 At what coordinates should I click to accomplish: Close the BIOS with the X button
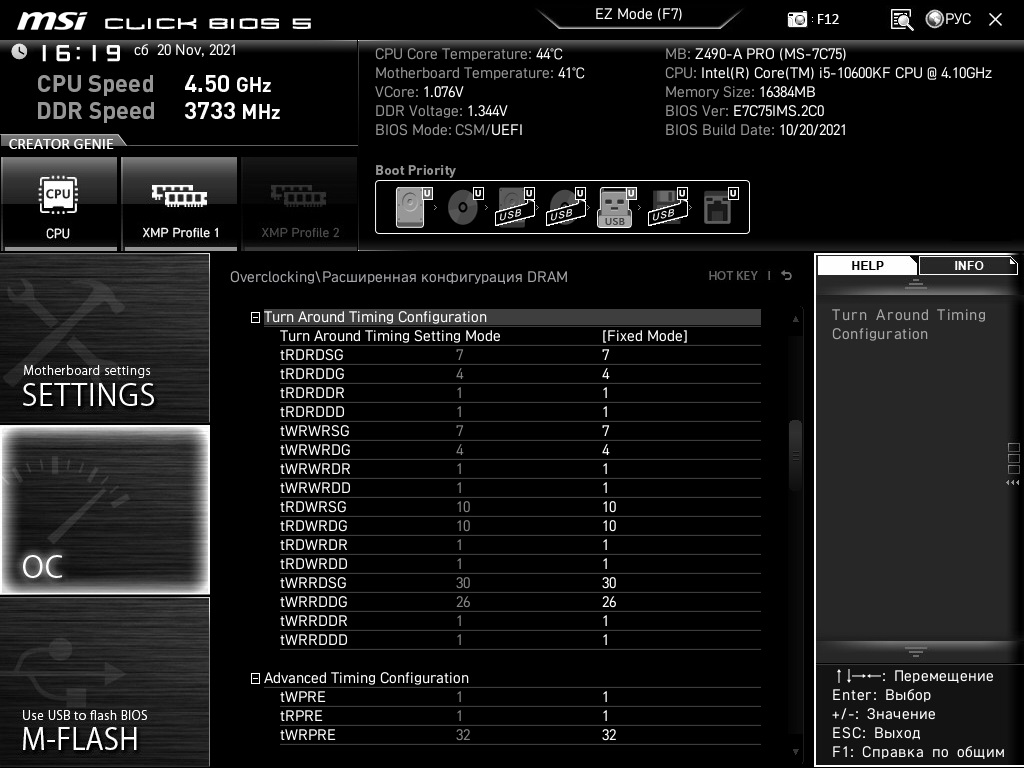995,20
